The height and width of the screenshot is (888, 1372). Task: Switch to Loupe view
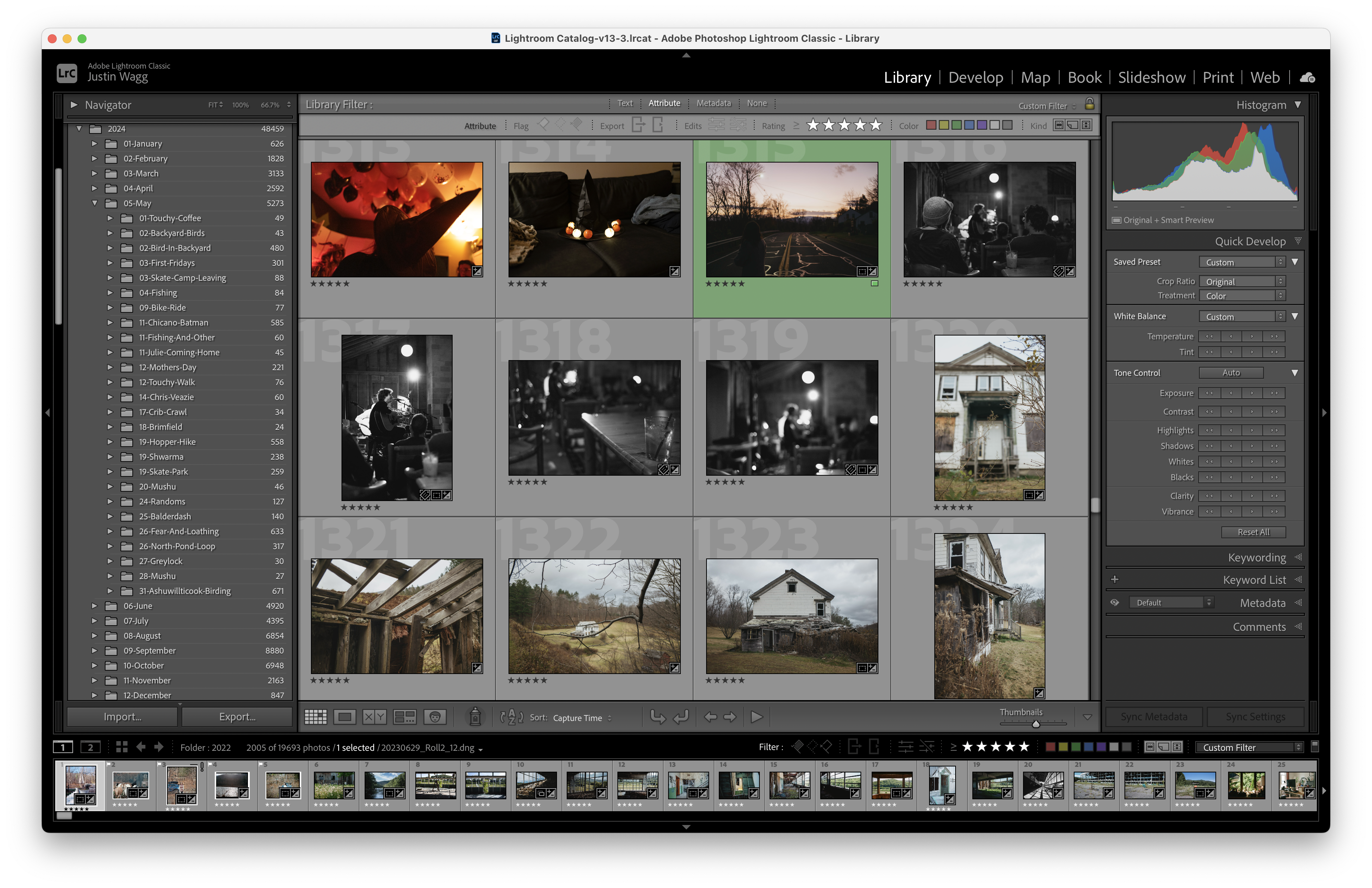tap(345, 717)
